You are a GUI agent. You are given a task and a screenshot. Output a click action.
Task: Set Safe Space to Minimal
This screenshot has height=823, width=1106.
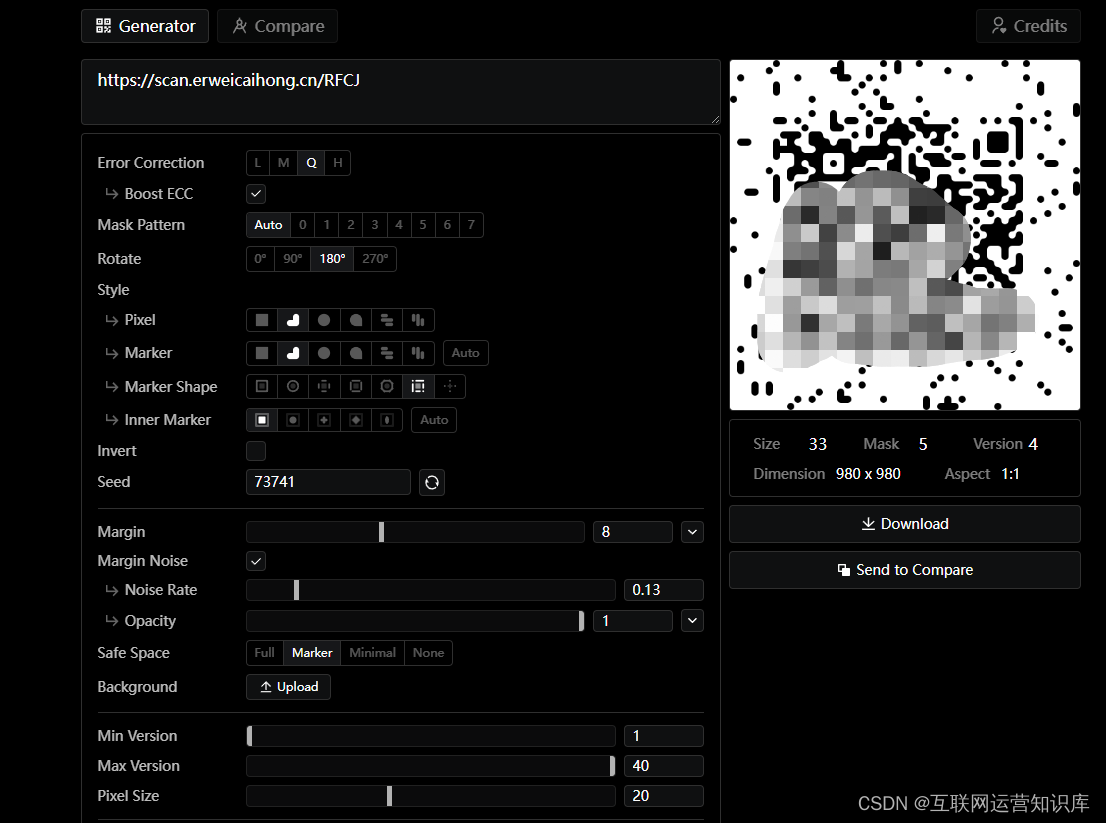click(372, 653)
